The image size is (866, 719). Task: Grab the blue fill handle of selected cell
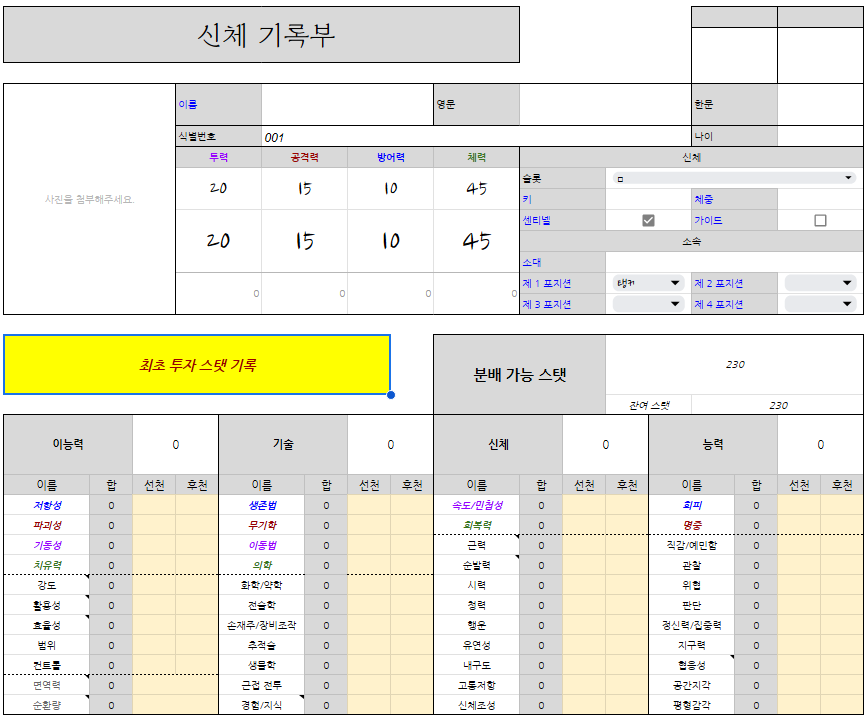pyautogui.click(x=391, y=395)
